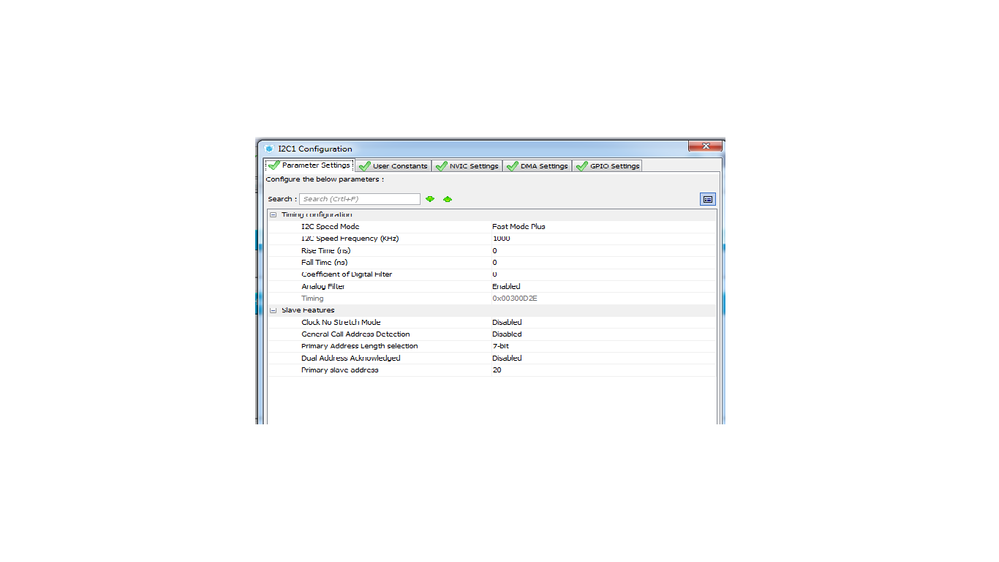Switch to GPIO Settings tab
The width and height of the screenshot is (999, 562).
[608, 166]
